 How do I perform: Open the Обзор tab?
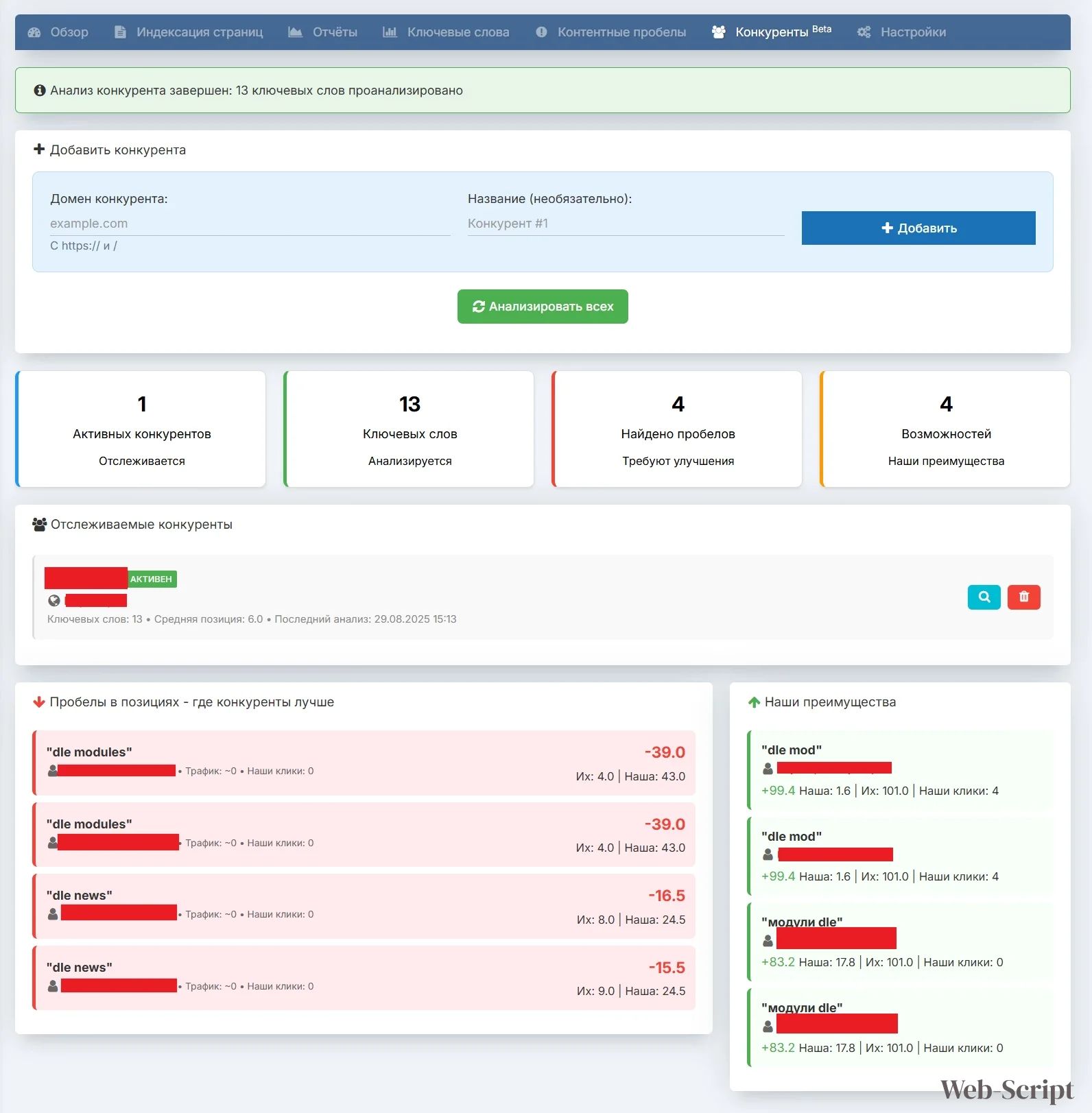click(x=58, y=32)
